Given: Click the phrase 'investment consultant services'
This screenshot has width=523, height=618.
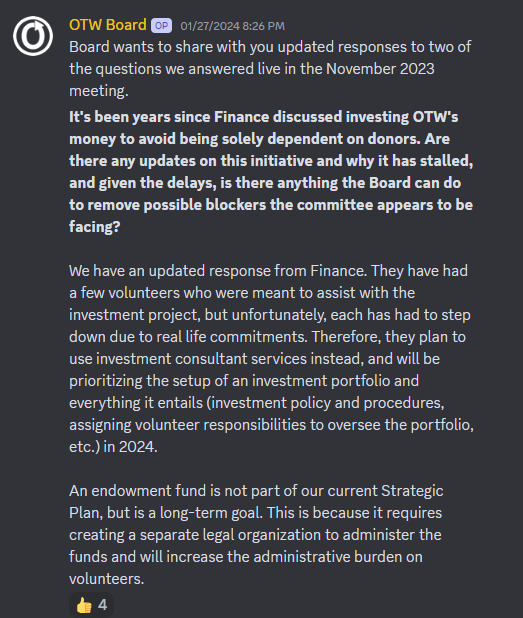Looking at the screenshot, I should coord(201,359).
